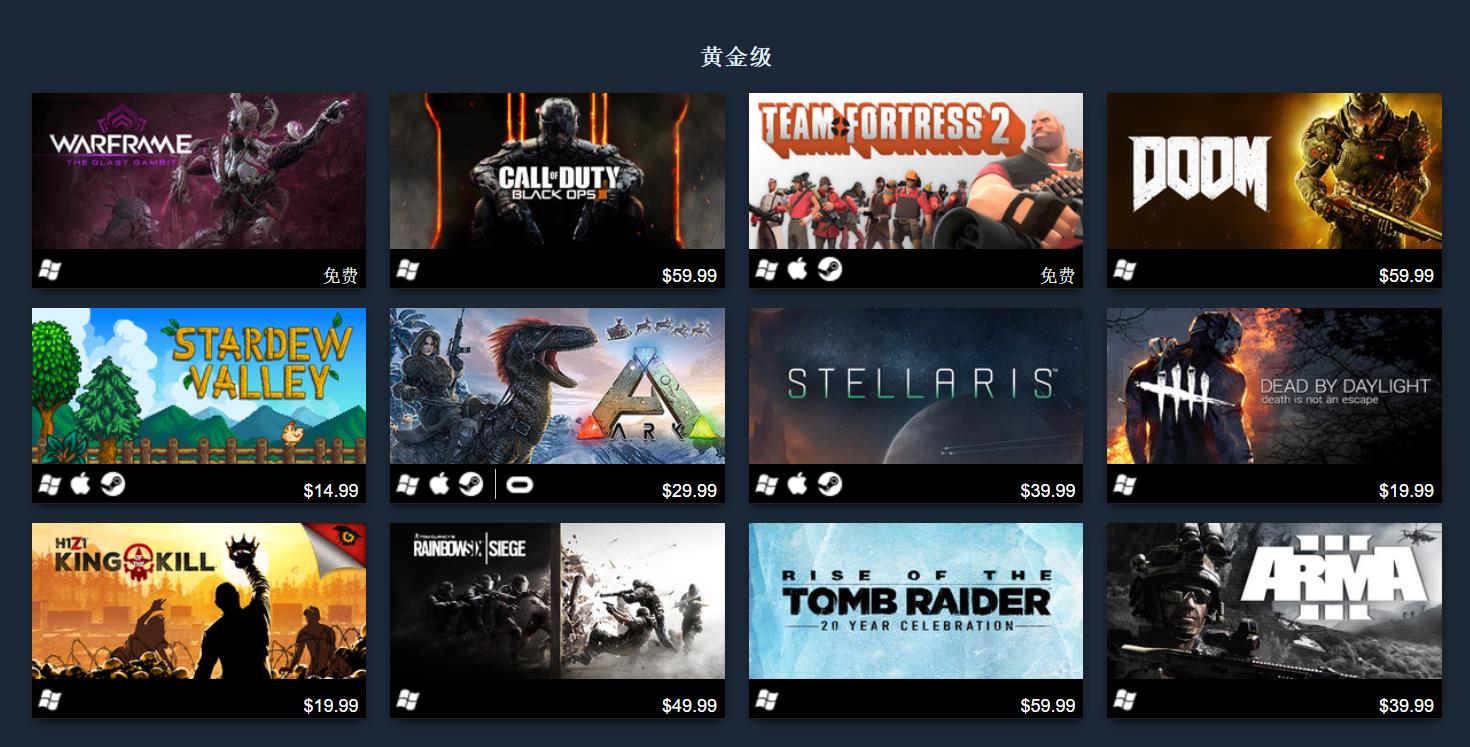Open the Dead by Daylight game banner
Viewport: 1470px width, 747px height.
click(x=1274, y=386)
